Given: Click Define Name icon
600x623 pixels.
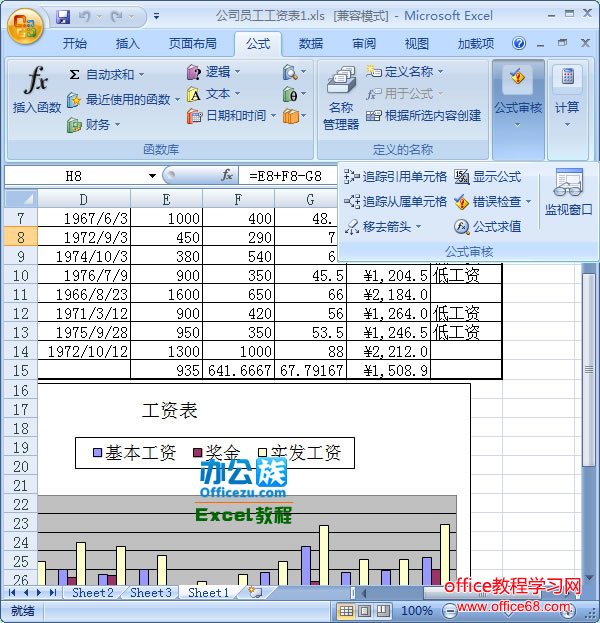Looking at the screenshot, I should (374, 72).
